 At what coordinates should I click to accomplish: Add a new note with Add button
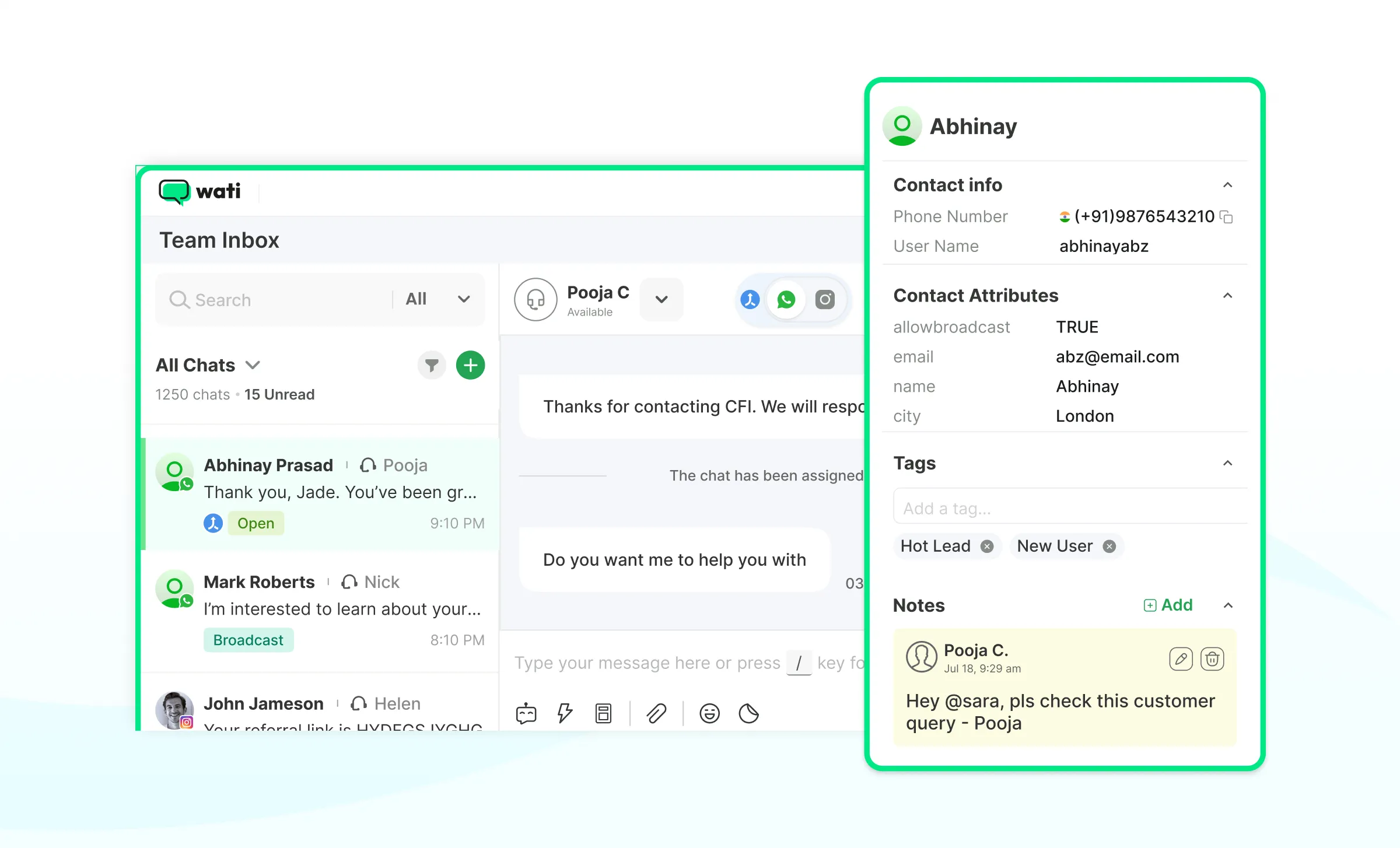(1168, 605)
